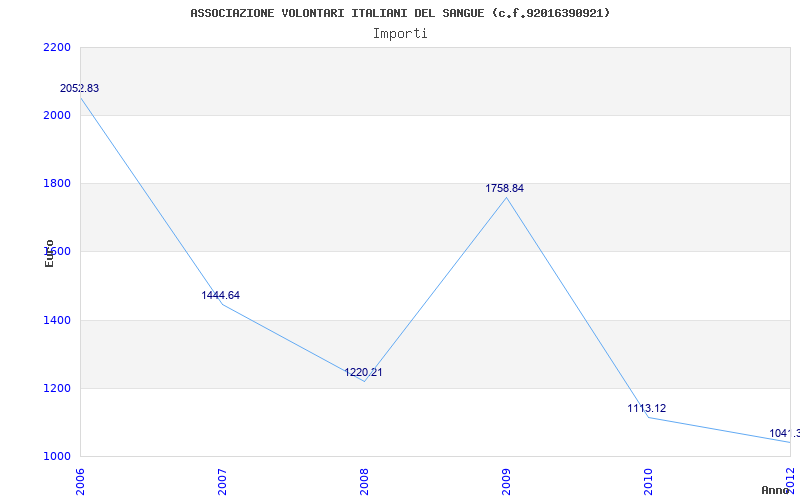This screenshot has width=800, height=500.
Task: Select the 1220.21 data label
Action: 363,372
